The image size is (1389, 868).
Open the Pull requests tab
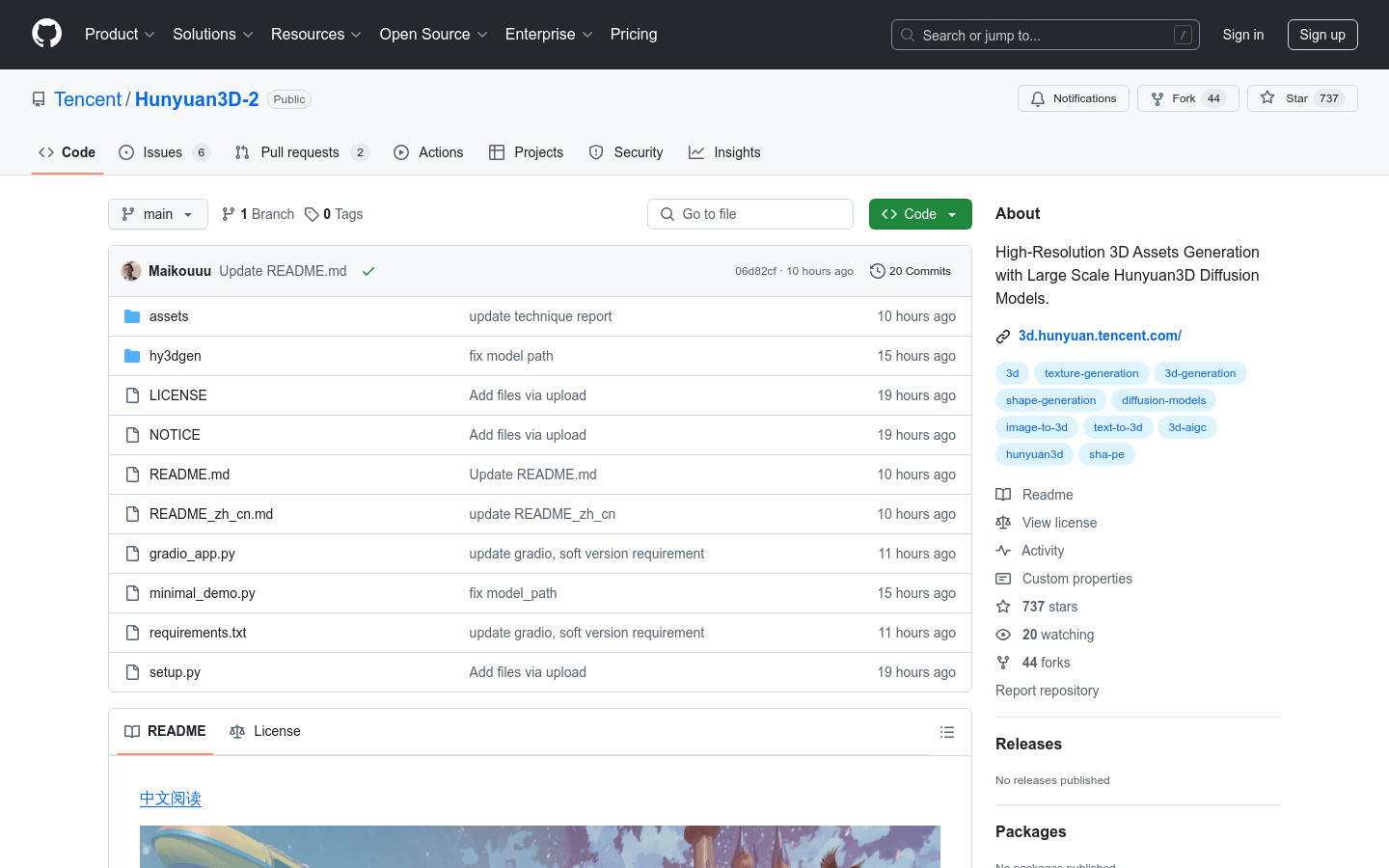(x=300, y=152)
